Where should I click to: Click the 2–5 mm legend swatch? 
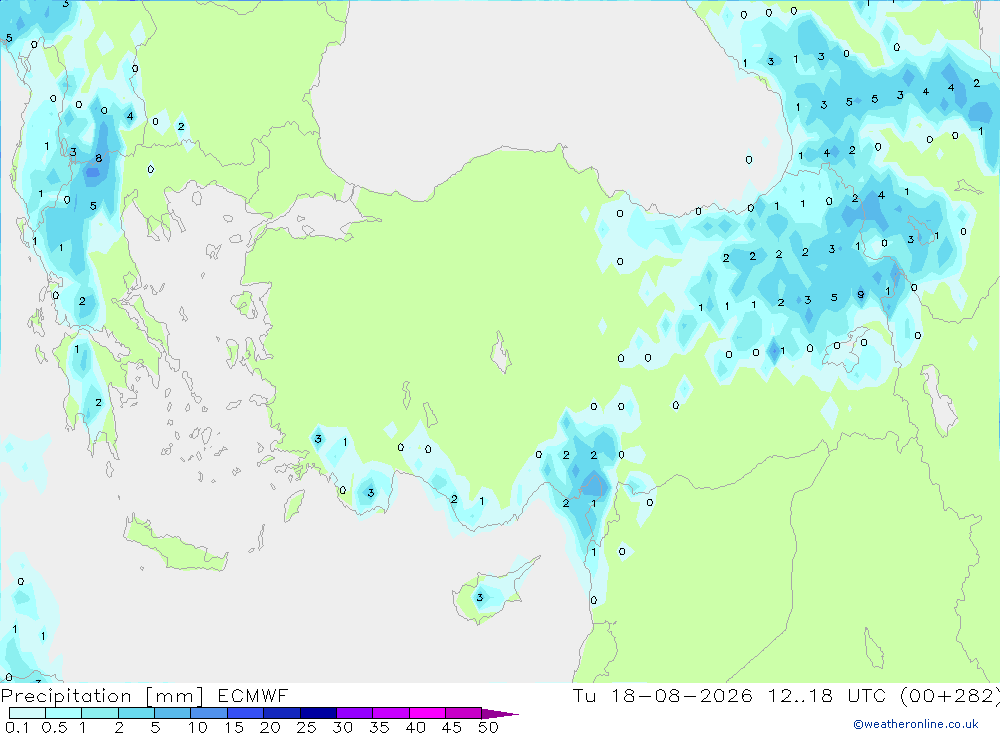[x=136, y=713]
